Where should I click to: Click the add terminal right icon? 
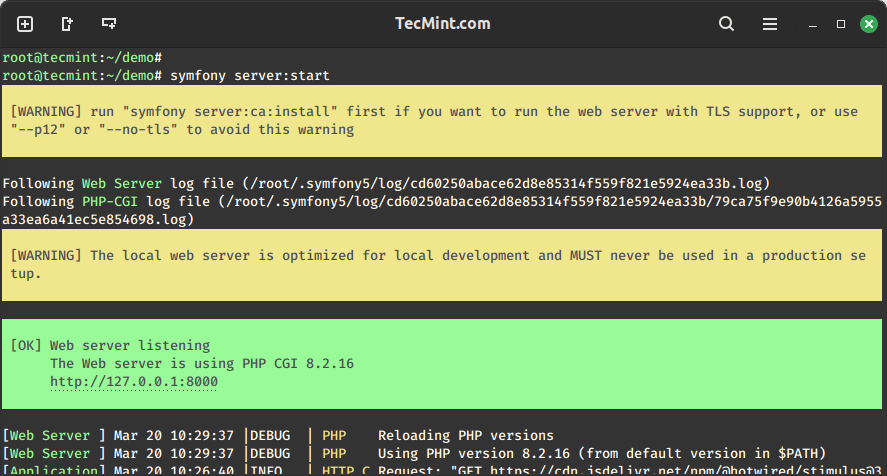click(67, 24)
